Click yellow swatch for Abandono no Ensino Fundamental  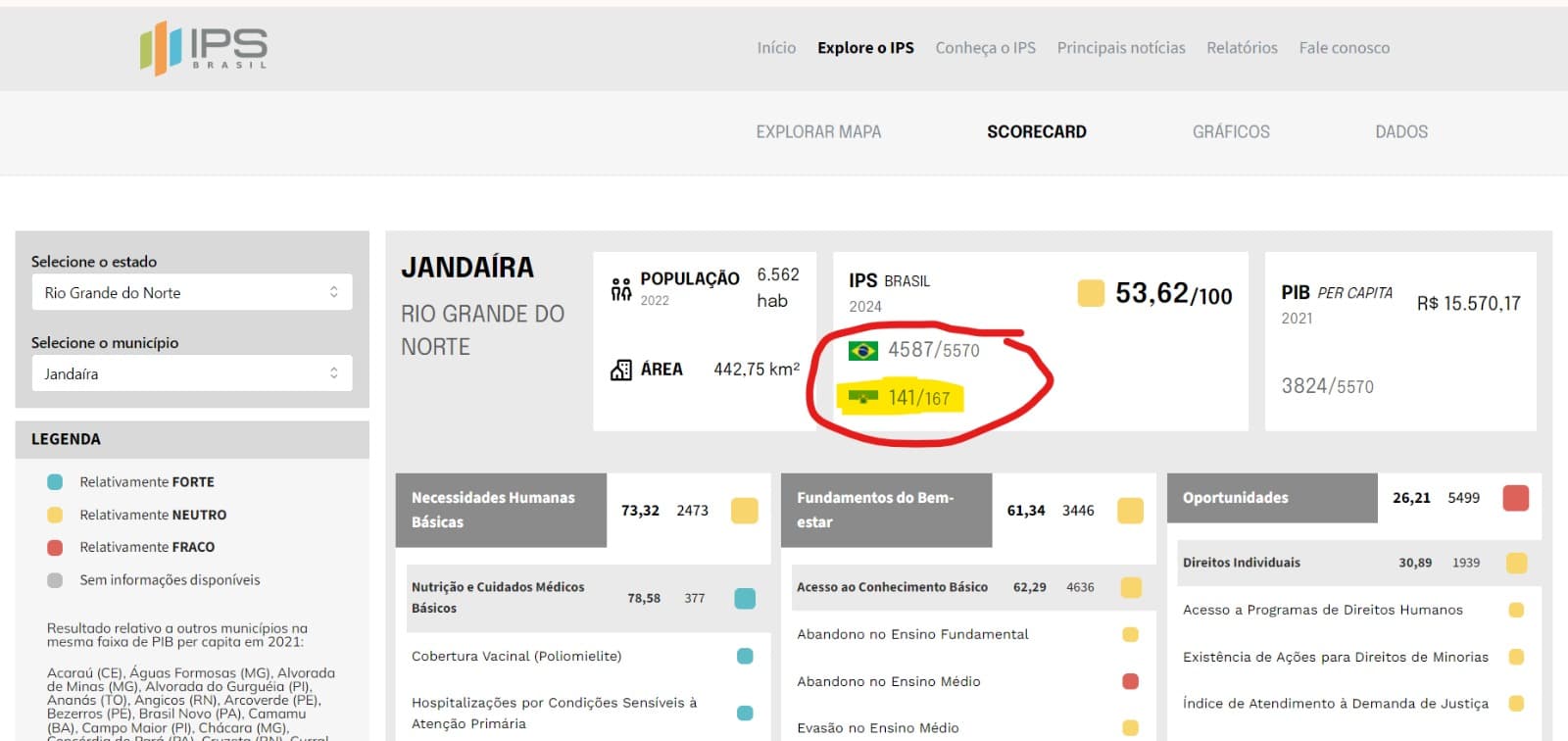(x=1131, y=634)
